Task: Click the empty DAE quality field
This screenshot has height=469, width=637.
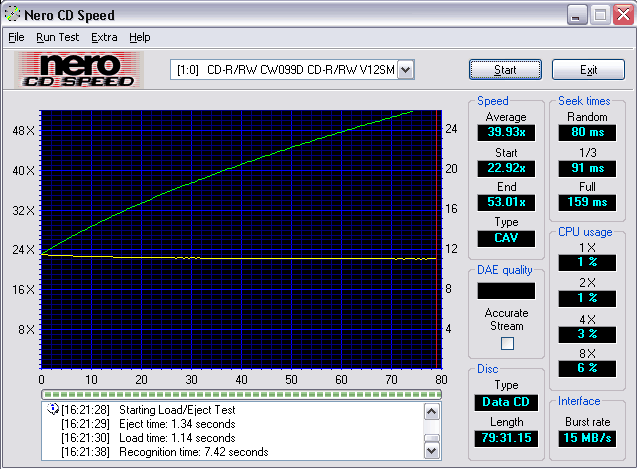Action: tap(506, 291)
